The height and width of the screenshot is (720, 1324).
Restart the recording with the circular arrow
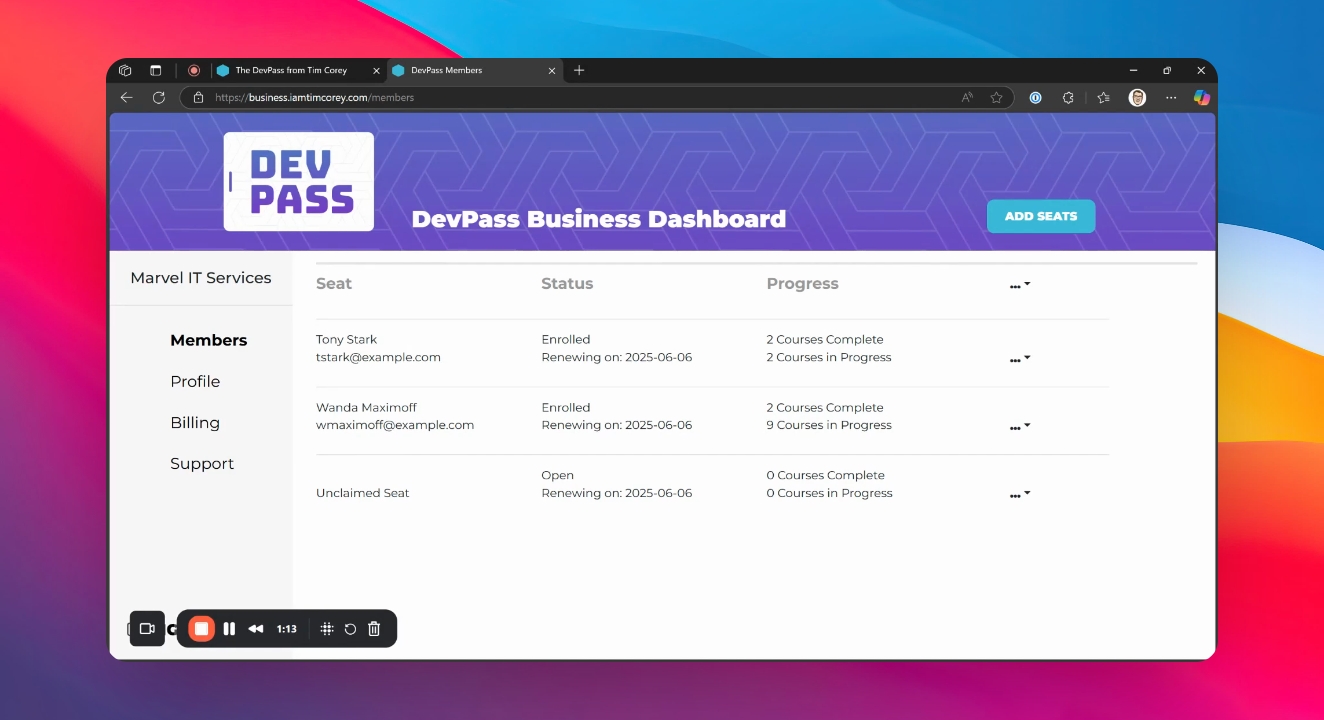pyautogui.click(x=350, y=629)
